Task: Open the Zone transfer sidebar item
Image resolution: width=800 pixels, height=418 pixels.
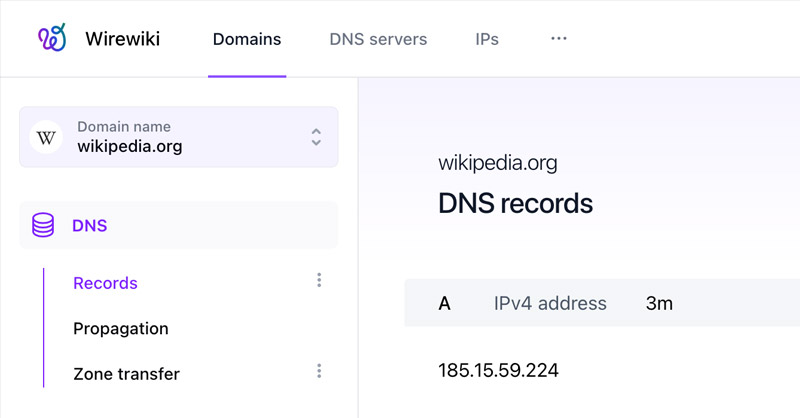Action: click(x=127, y=374)
